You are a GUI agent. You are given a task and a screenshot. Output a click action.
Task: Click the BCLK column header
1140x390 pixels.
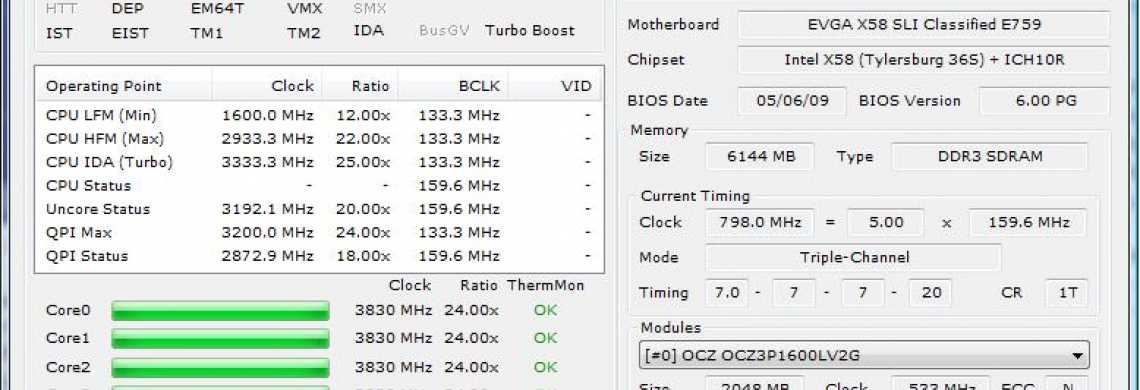point(451,86)
